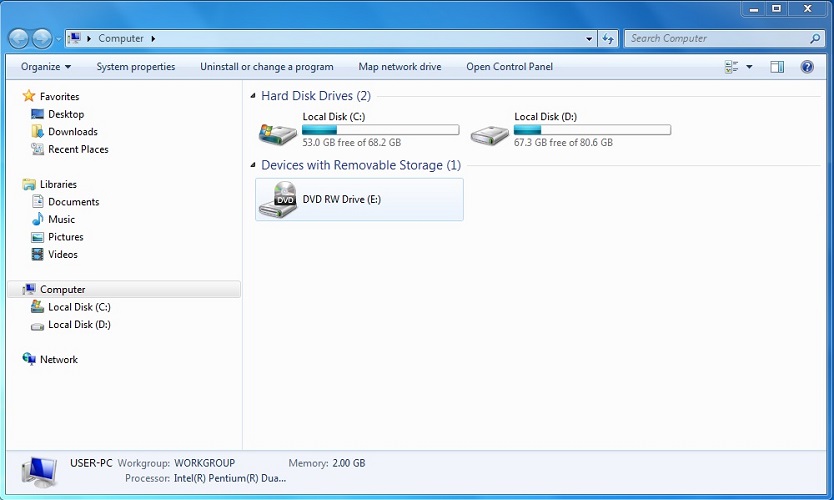Image resolution: width=834 pixels, height=500 pixels.
Task: Open the Pictures library
Action: coord(66,237)
